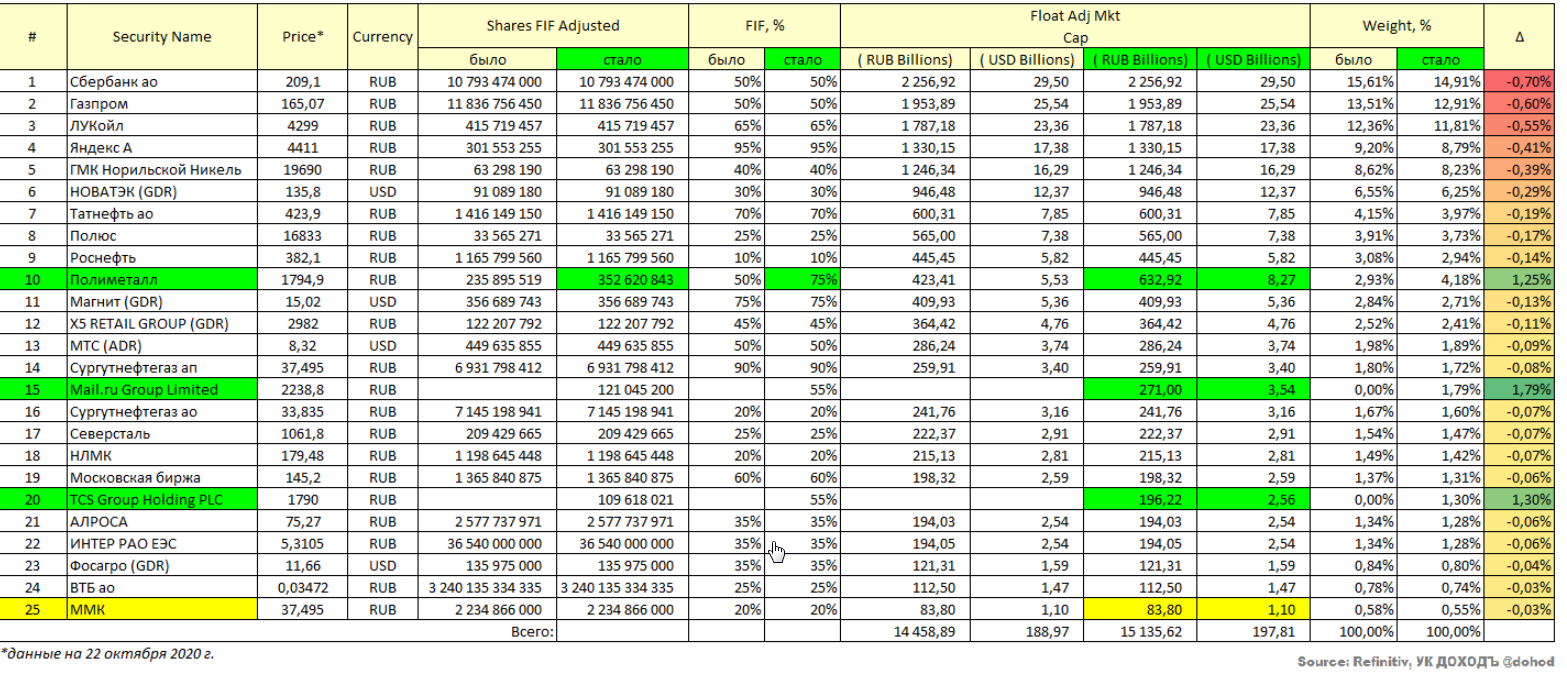The width and height of the screenshot is (1567, 689).
Task: Select Сбербанк delta -0,70%
Action: click(1519, 81)
